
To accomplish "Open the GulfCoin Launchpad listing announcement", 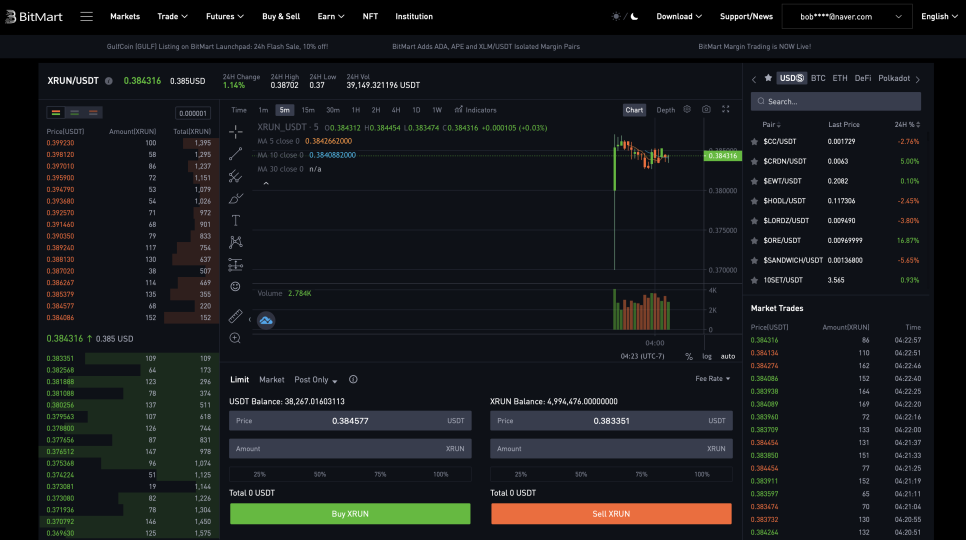I will (217, 46).
